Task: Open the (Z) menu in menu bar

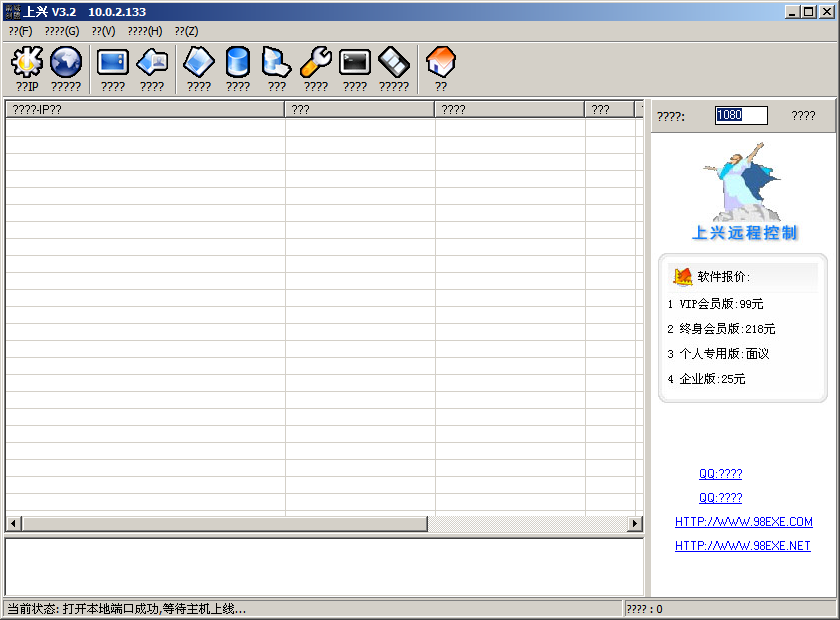Action: pyautogui.click(x=186, y=31)
